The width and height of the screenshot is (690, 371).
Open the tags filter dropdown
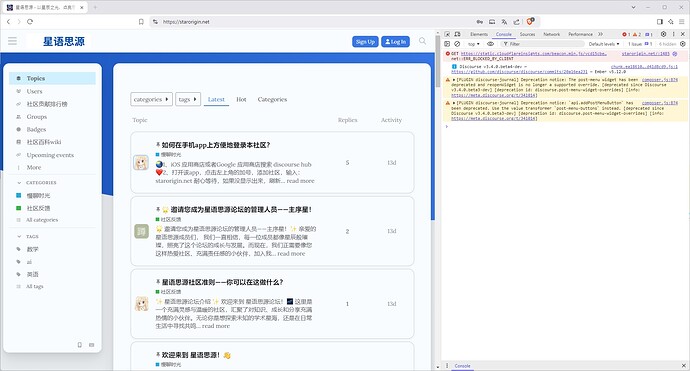(x=188, y=99)
